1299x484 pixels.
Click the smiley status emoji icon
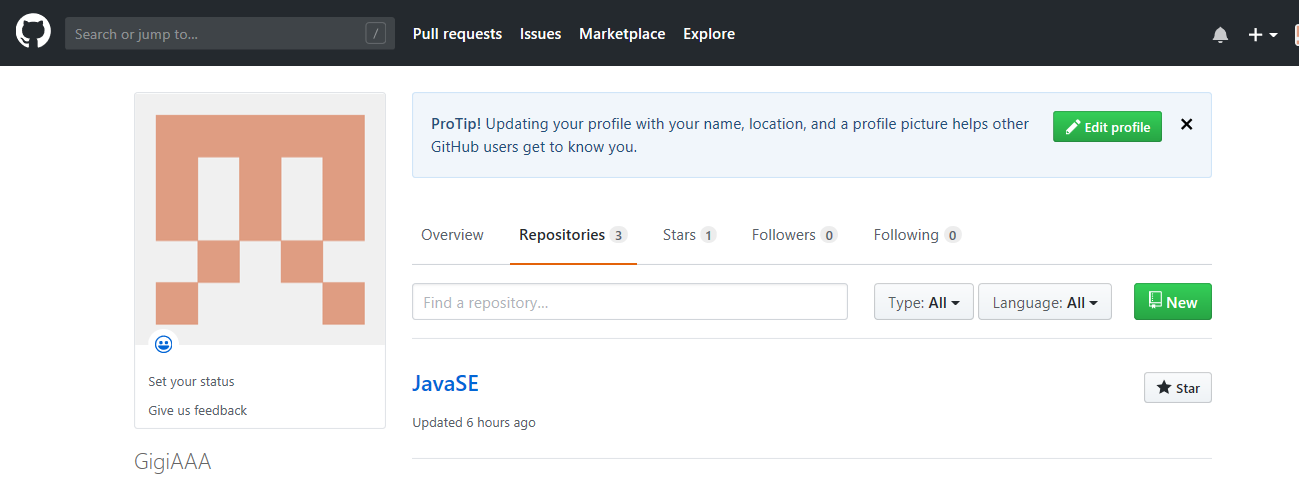[x=164, y=344]
